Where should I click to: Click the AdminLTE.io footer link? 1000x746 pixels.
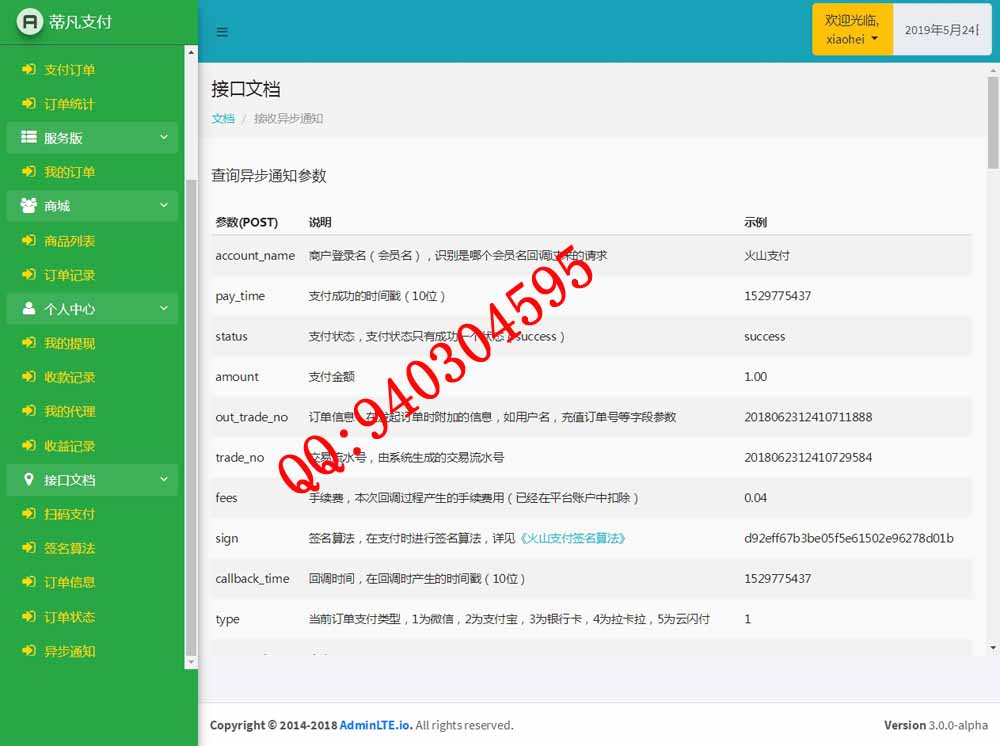pos(375,725)
